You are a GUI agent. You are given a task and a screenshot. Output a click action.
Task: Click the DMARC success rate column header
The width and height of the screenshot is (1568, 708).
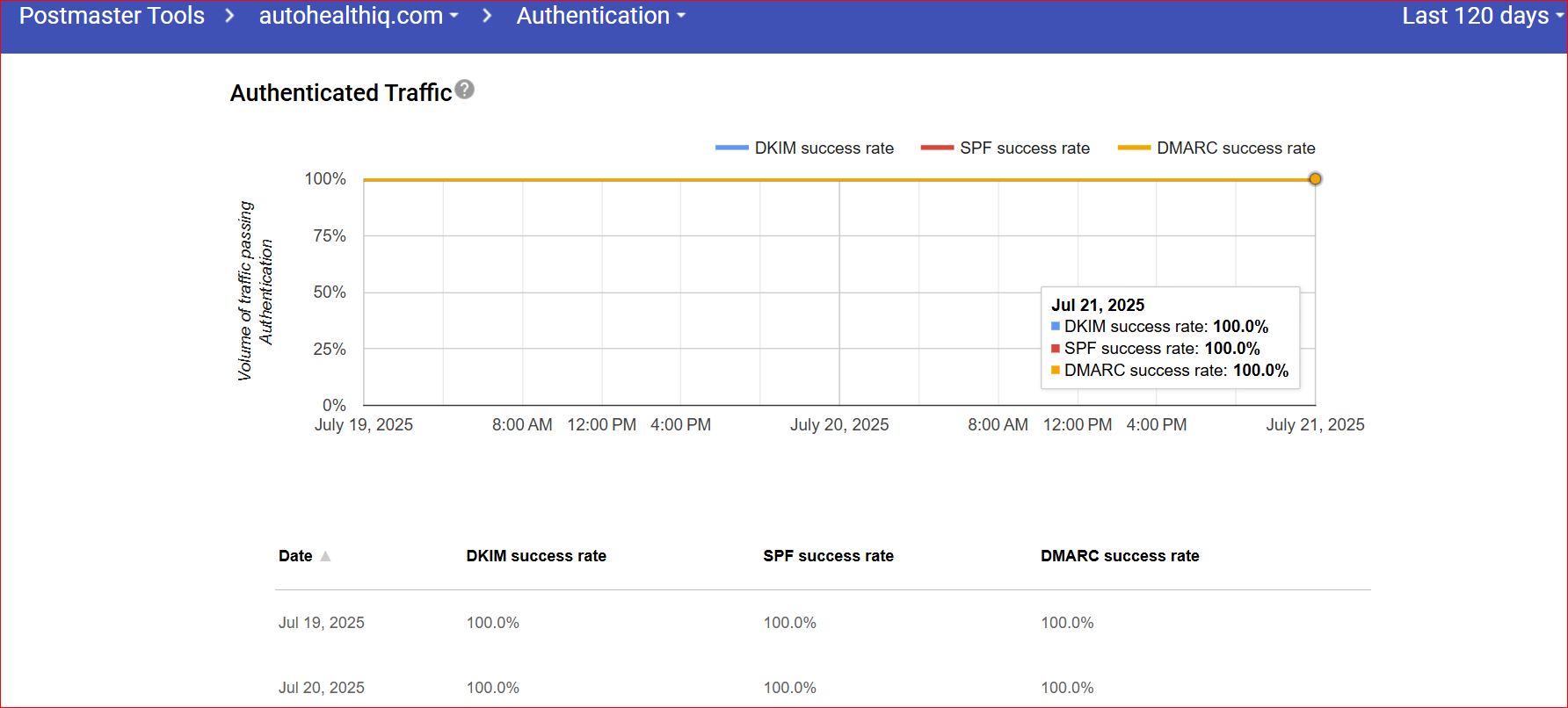[1120, 556]
